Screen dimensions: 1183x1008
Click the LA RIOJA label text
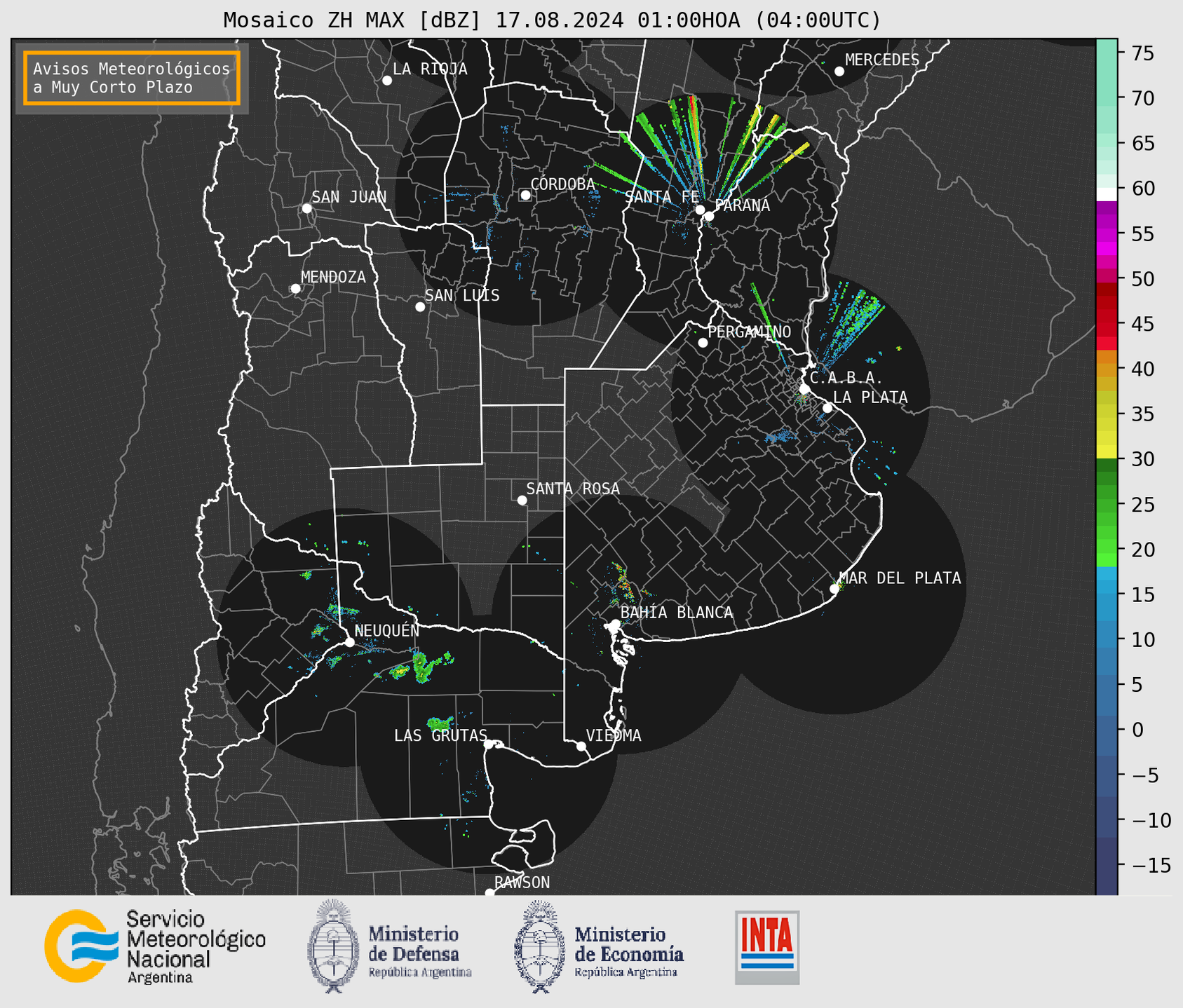430,69
